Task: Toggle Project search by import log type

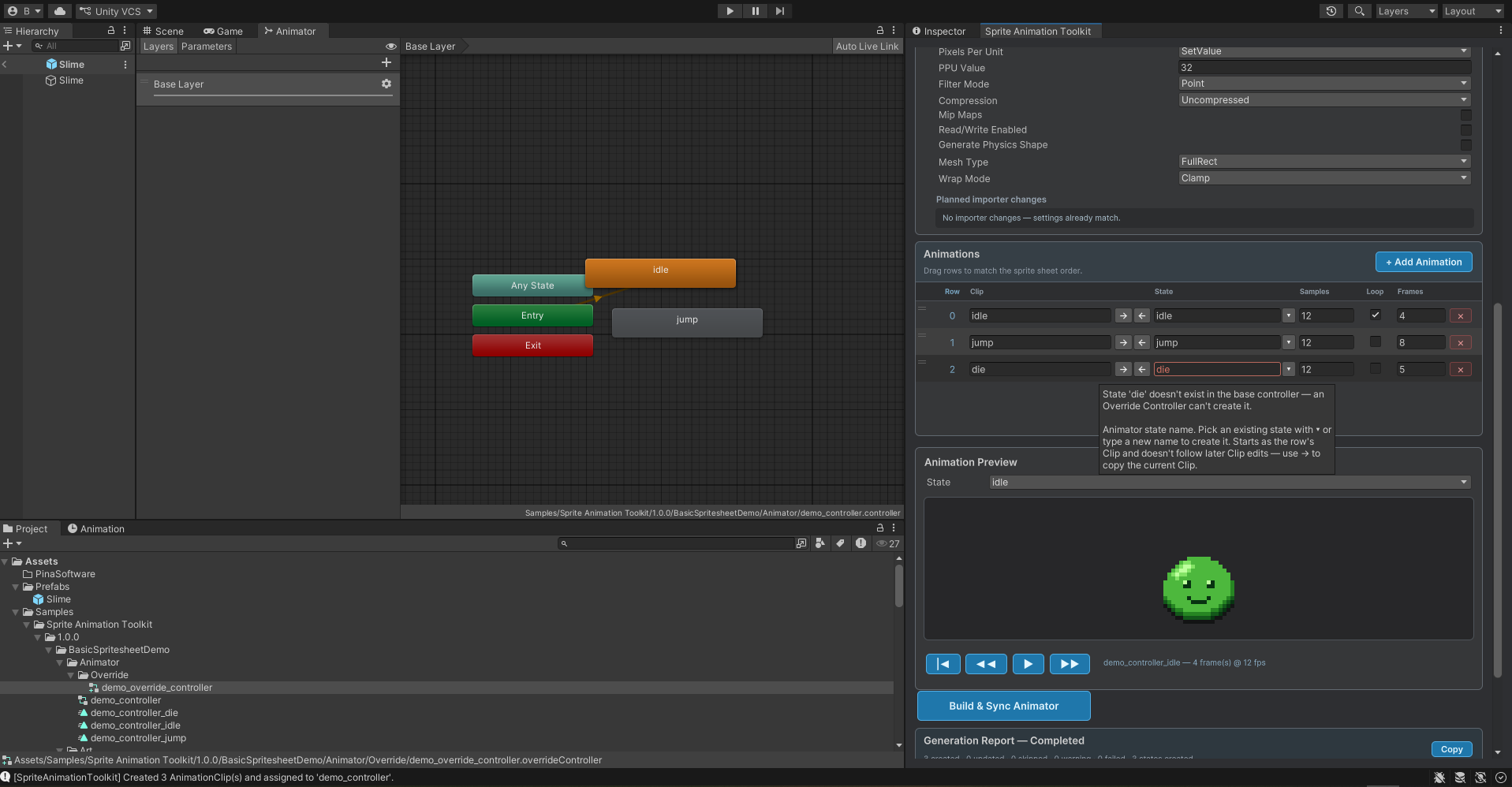Action: coord(861,543)
